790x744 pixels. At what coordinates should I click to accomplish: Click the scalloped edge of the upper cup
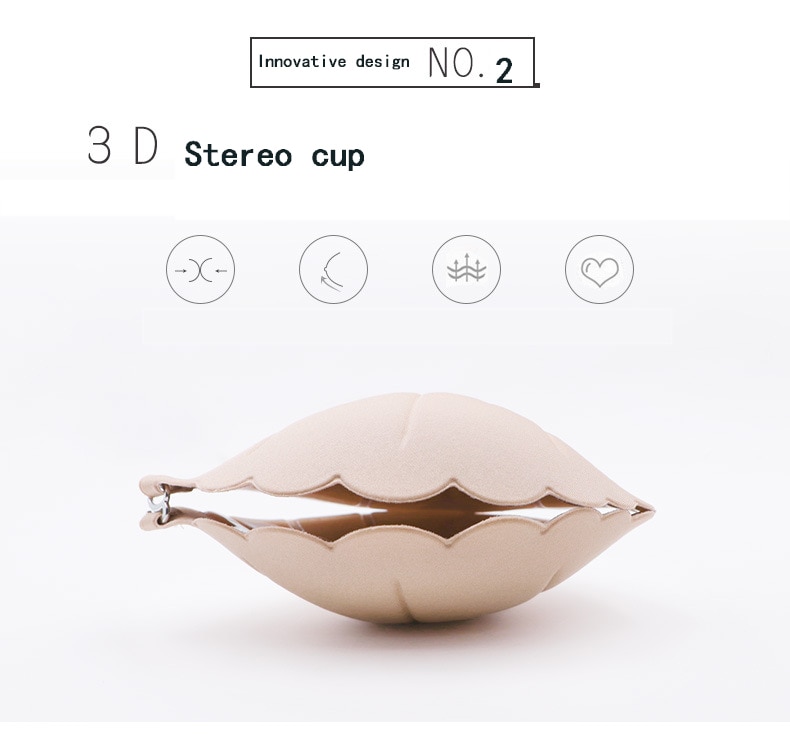403,490
